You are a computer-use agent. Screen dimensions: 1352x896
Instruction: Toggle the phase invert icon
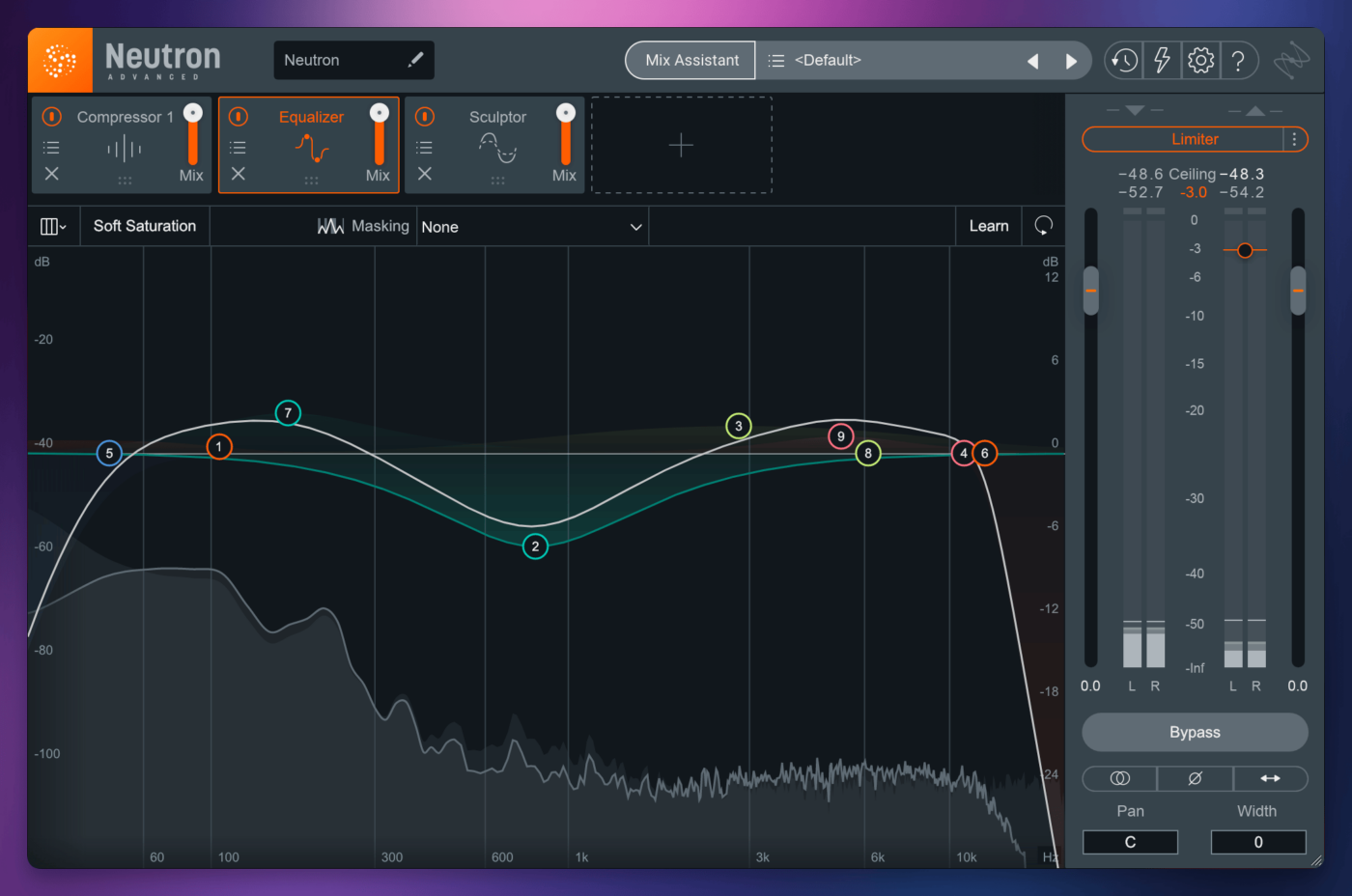click(1195, 778)
